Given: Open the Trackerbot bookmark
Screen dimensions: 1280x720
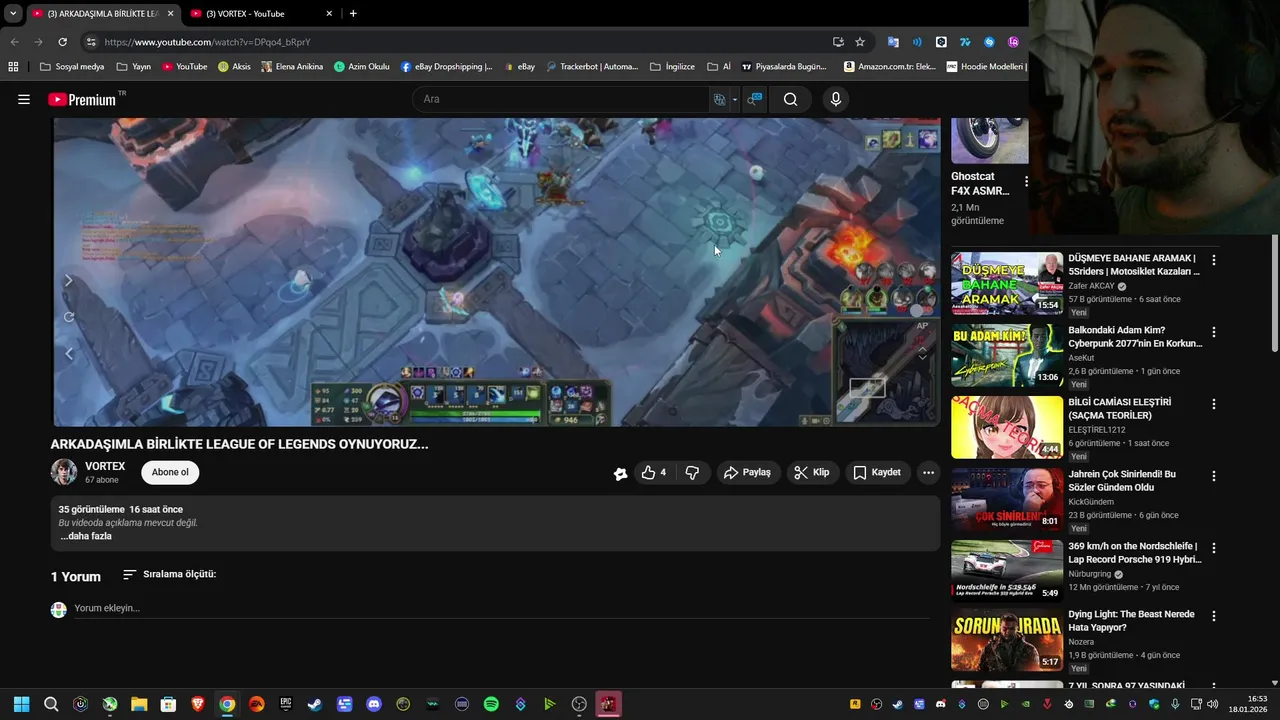Looking at the screenshot, I should (592, 67).
